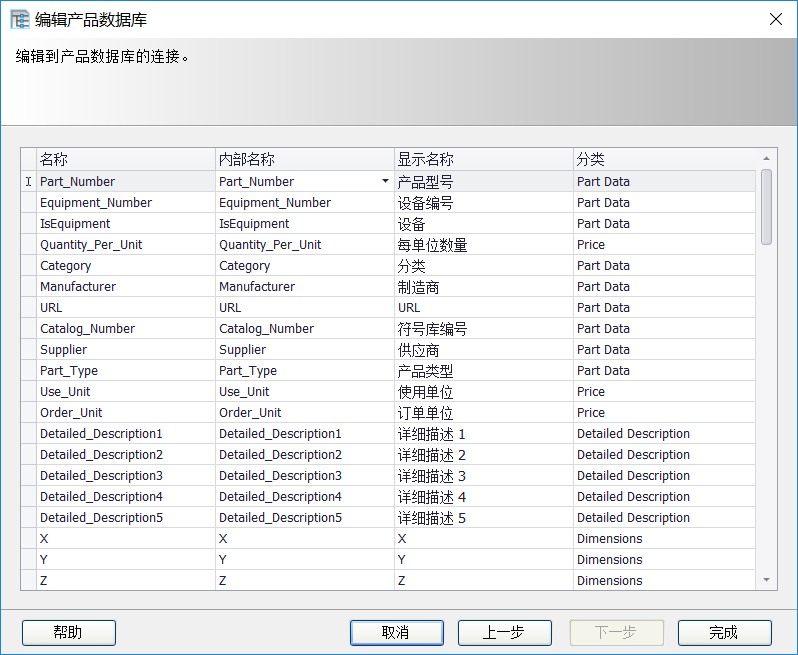
Task: Click Price category in Quantity_Per_Unit row
Action: point(664,245)
